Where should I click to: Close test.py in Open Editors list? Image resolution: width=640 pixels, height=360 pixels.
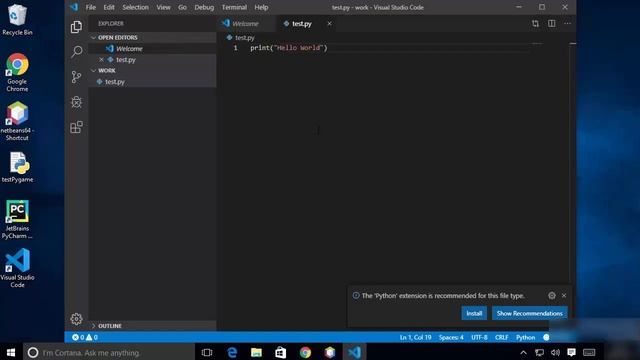101,60
